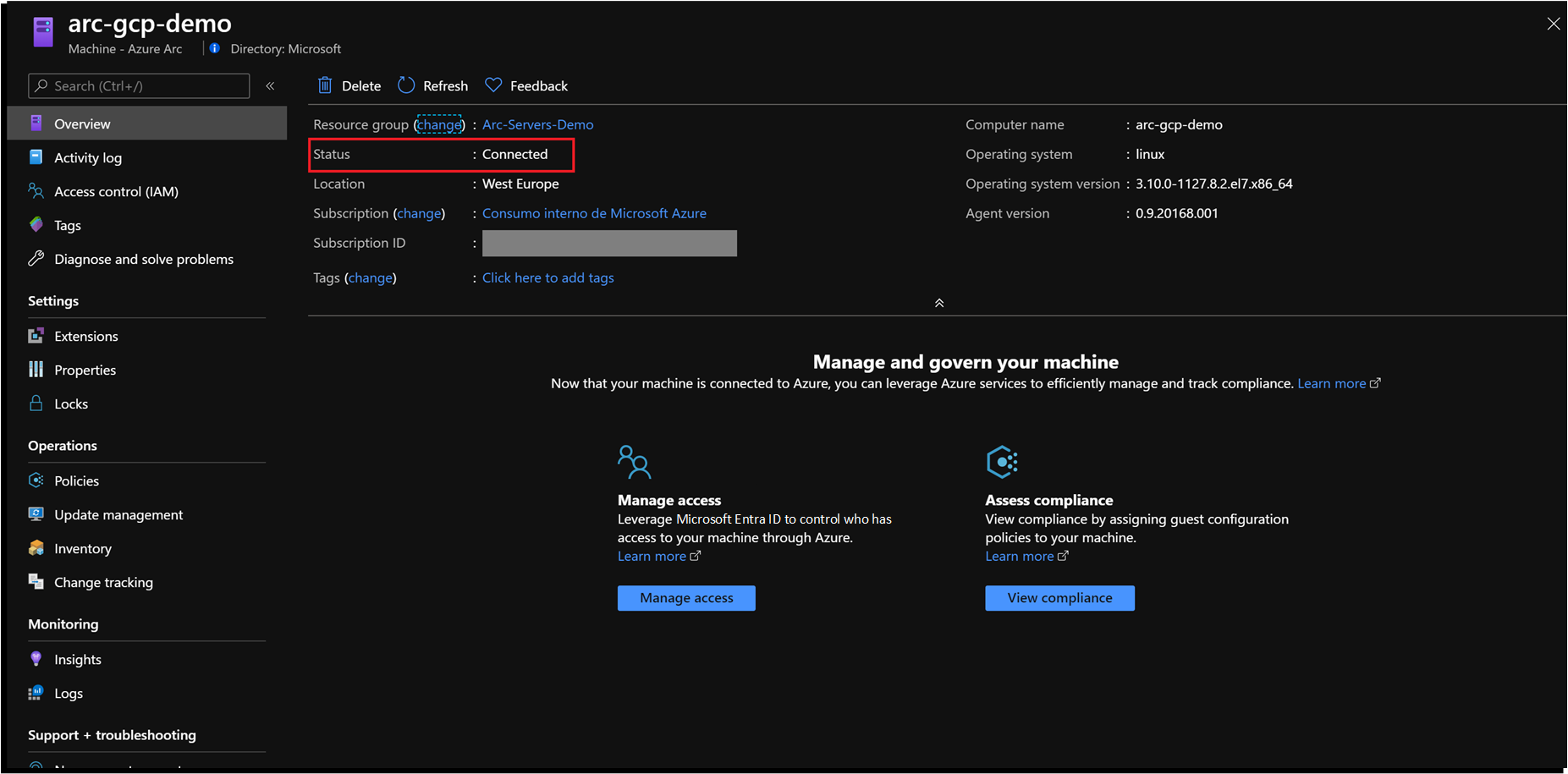Click the Tags icon in sidebar

(x=36, y=225)
